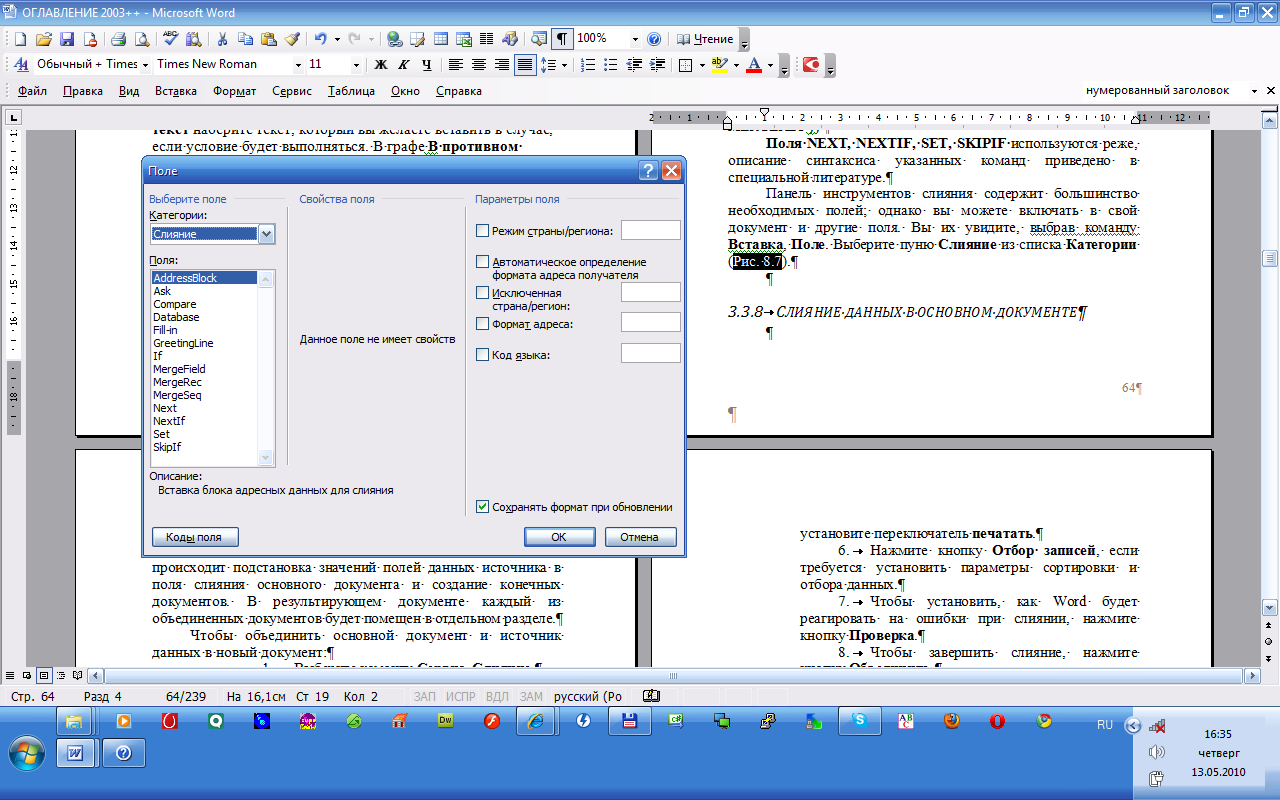Viewport: 1280px width, 800px height.
Task: Open the Вставка menu
Action: pos(176,91)
